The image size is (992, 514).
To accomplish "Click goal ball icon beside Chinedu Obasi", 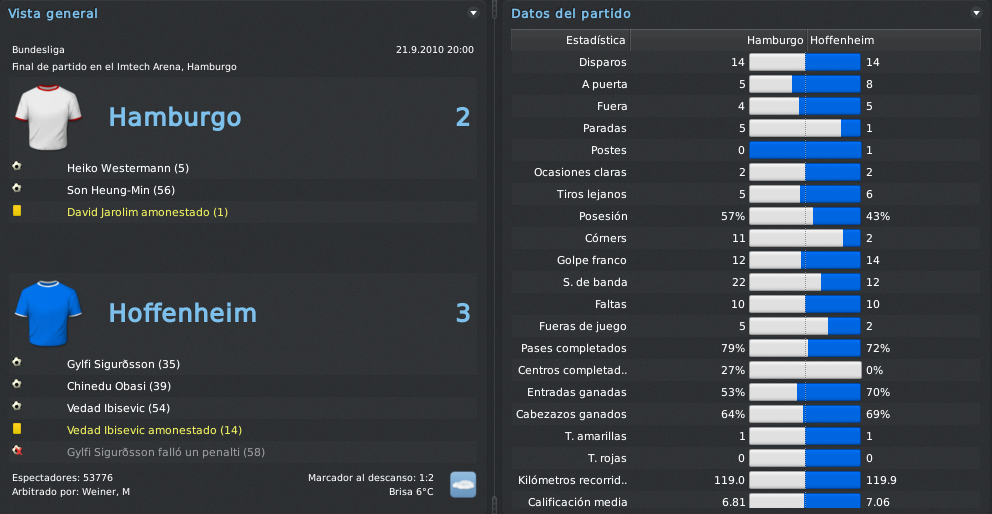I will coord(16,384).
